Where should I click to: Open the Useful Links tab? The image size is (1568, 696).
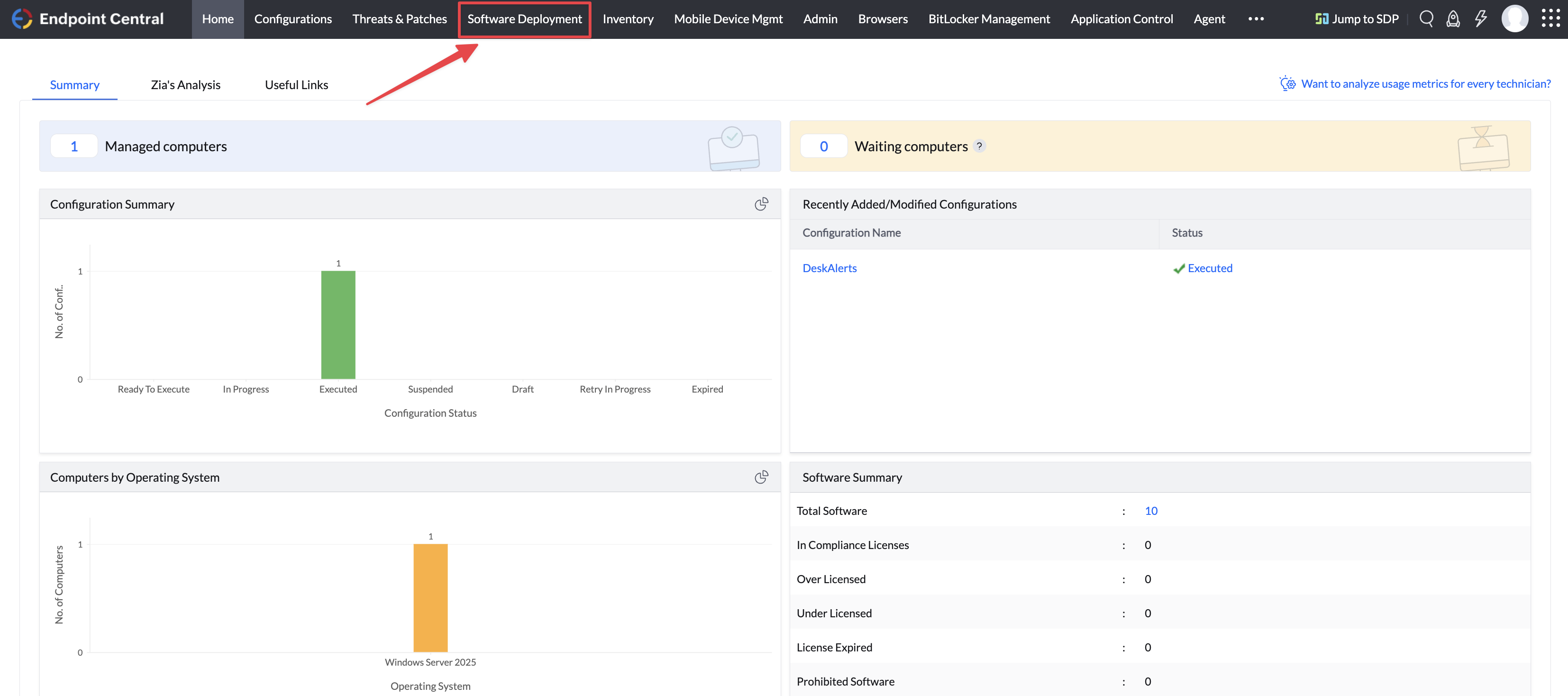(x=296, y=85)
